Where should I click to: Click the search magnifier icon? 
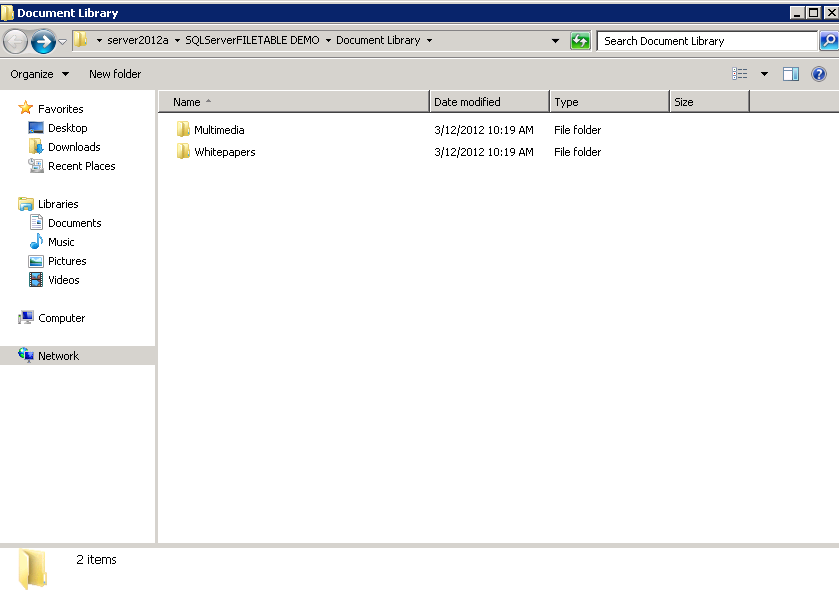pyautogui.click(x=828, y=41)
